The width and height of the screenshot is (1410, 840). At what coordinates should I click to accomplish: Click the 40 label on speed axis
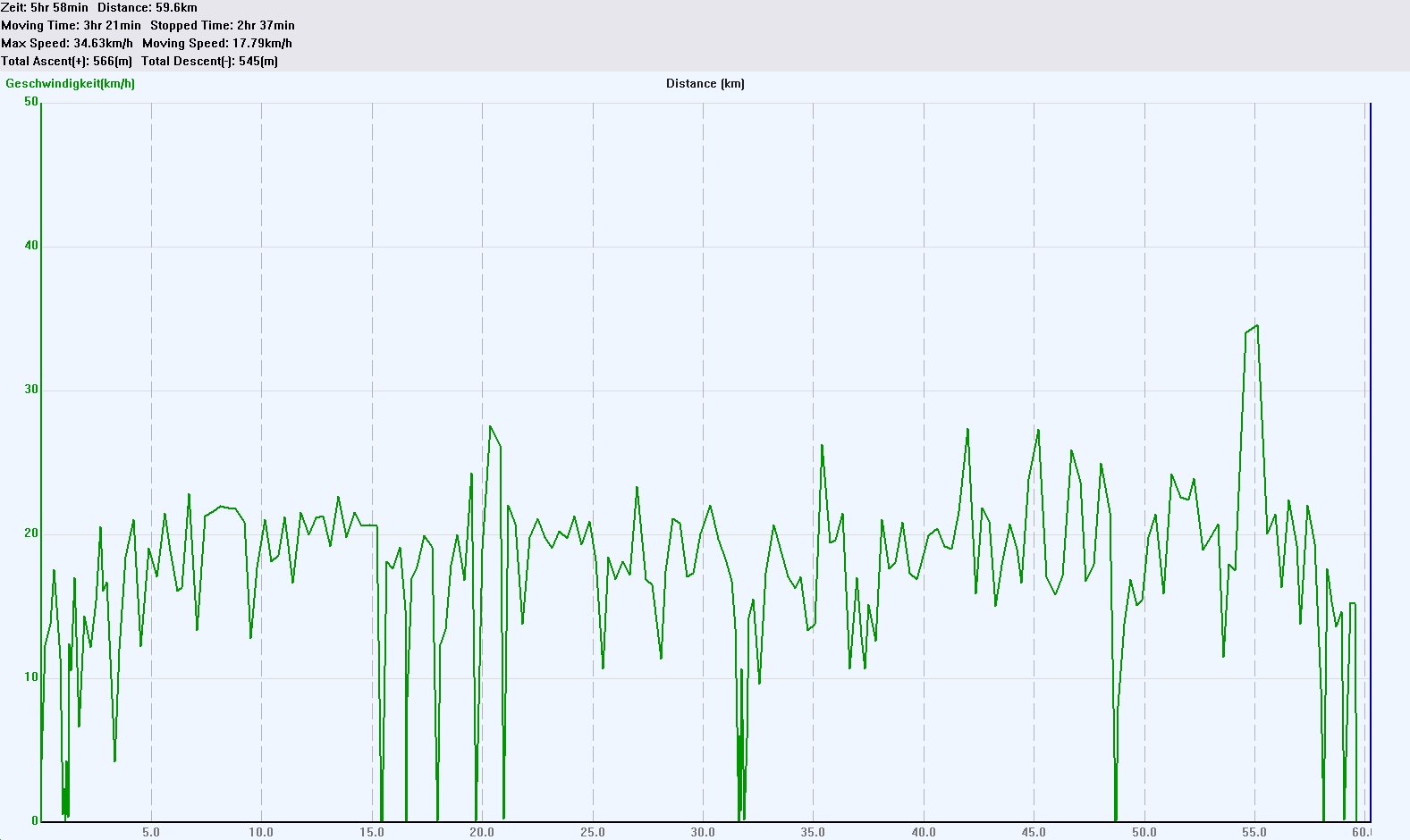pos(31,246)
